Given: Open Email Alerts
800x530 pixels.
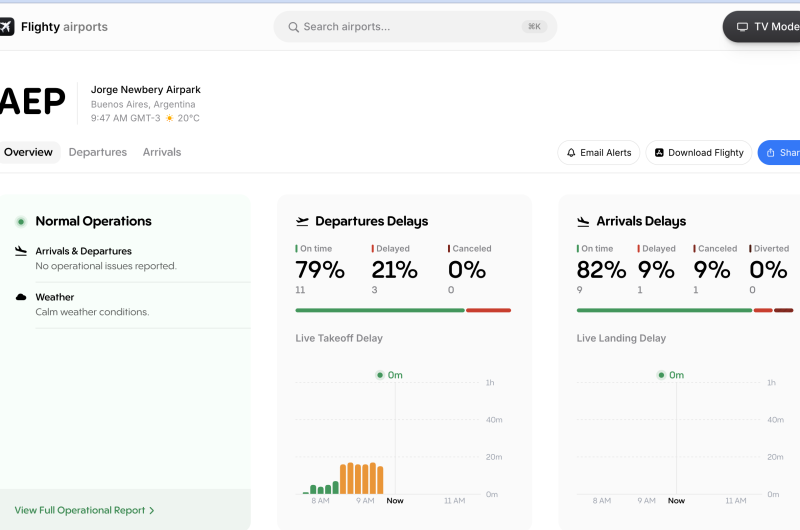Looking at the screenshot, I should coord(598,153).
